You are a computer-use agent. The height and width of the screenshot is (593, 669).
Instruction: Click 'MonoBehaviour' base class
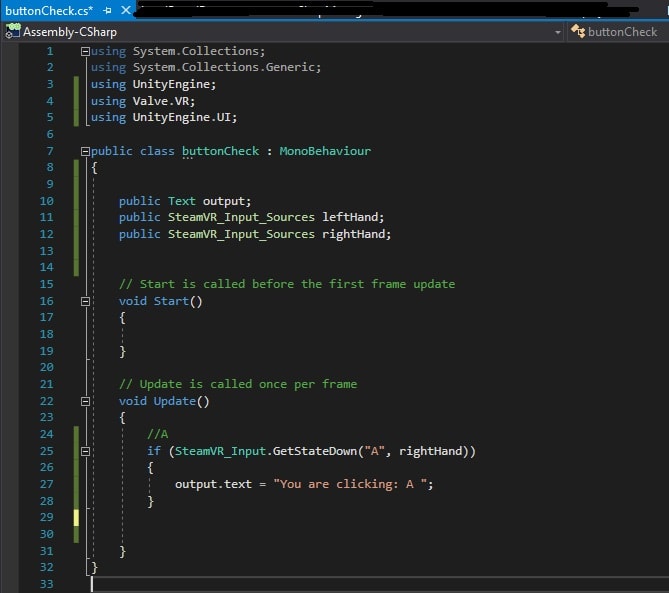tap(325, 151)
